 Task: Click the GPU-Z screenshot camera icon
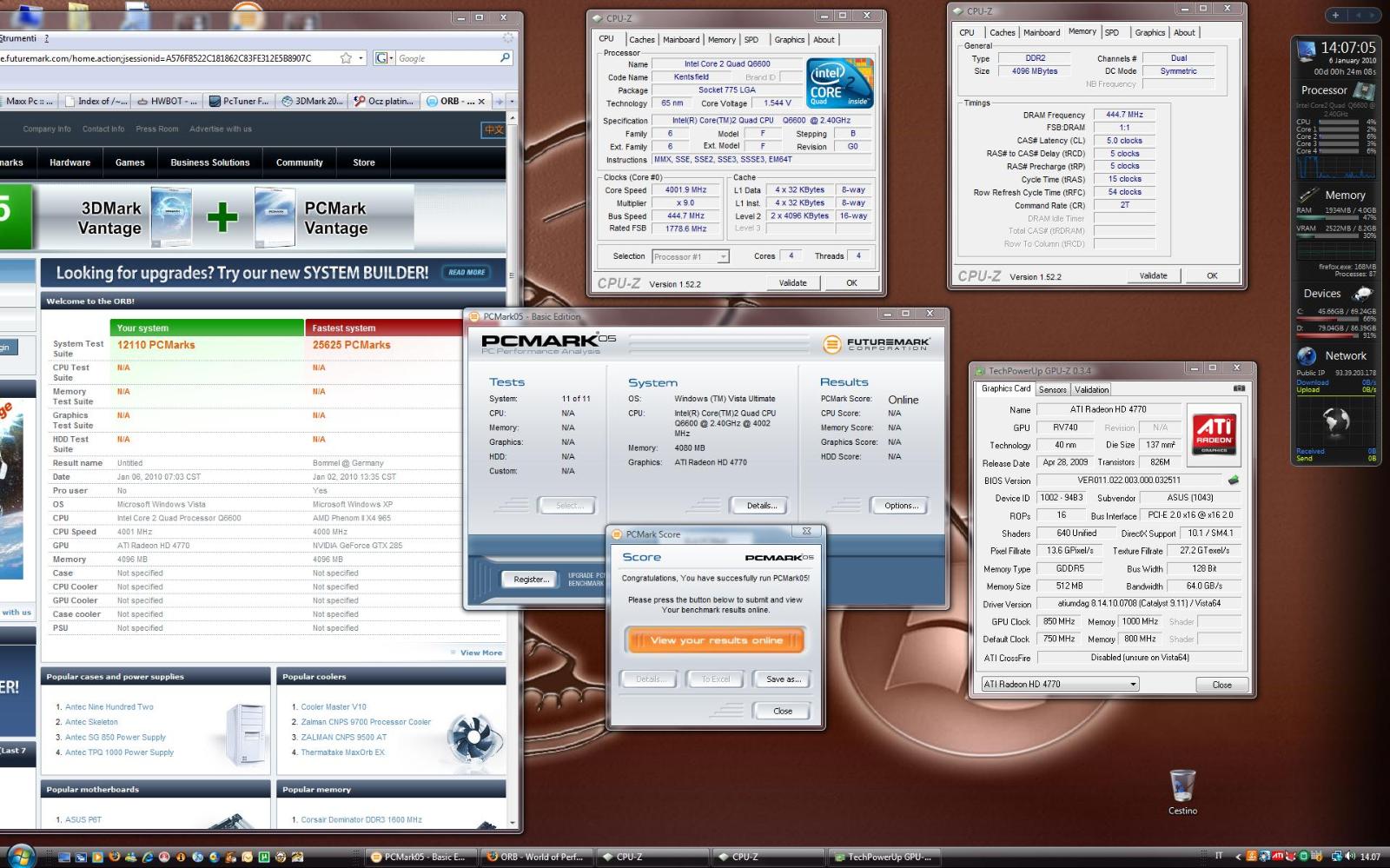tap(1239, 388)
